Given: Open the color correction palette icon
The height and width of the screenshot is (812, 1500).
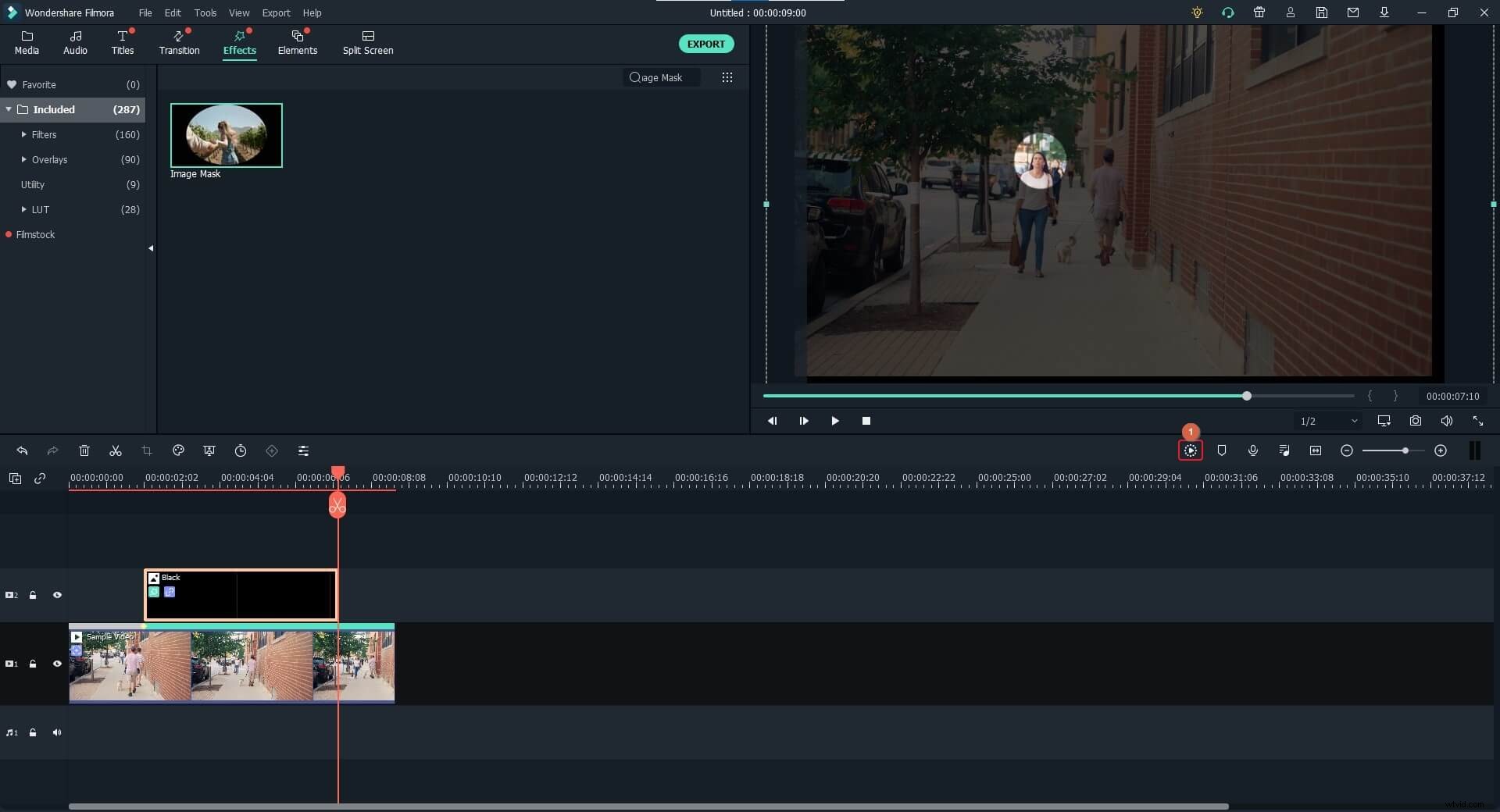Looking at the screenshot, I should tap(178, 451).
